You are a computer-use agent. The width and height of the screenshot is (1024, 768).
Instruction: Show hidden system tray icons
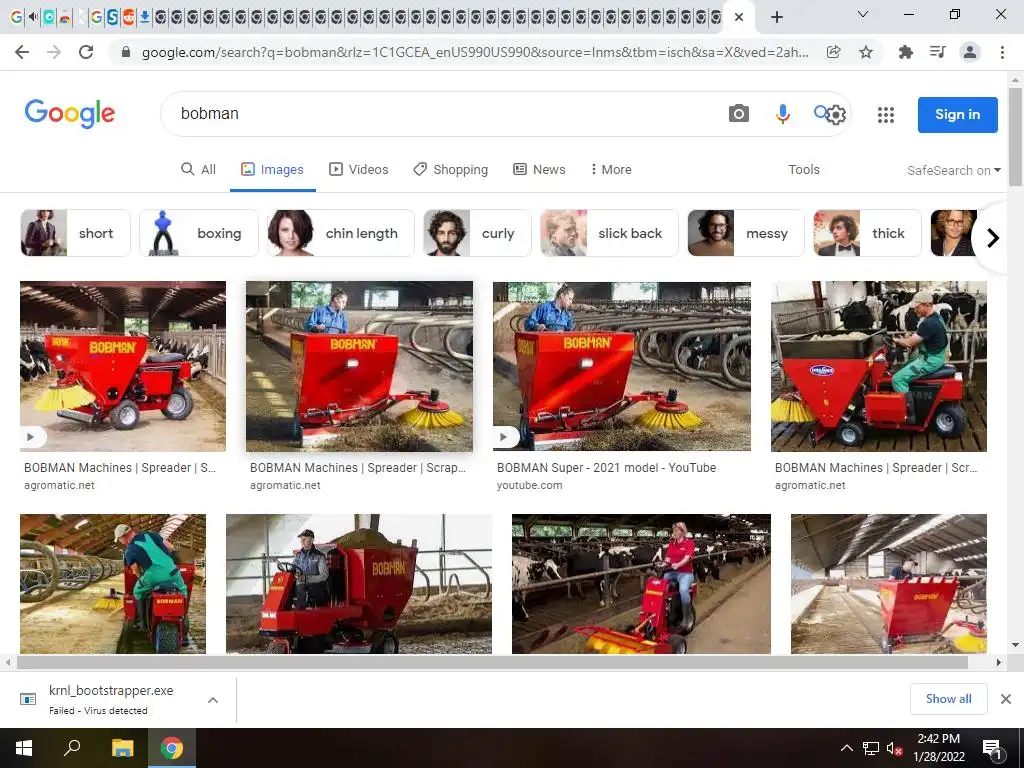coord(846,748)
